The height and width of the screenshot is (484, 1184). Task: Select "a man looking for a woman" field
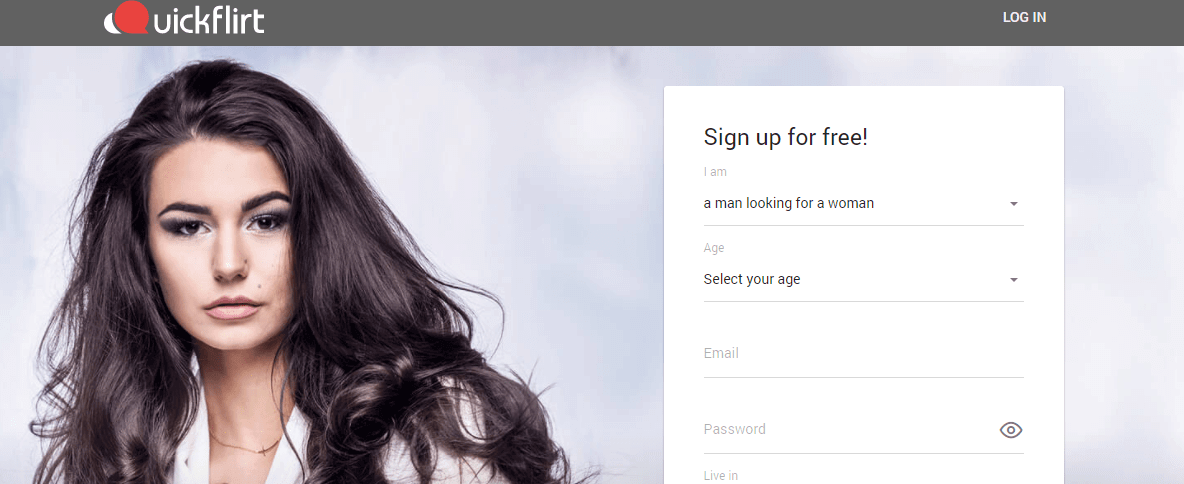coord(863,204)
